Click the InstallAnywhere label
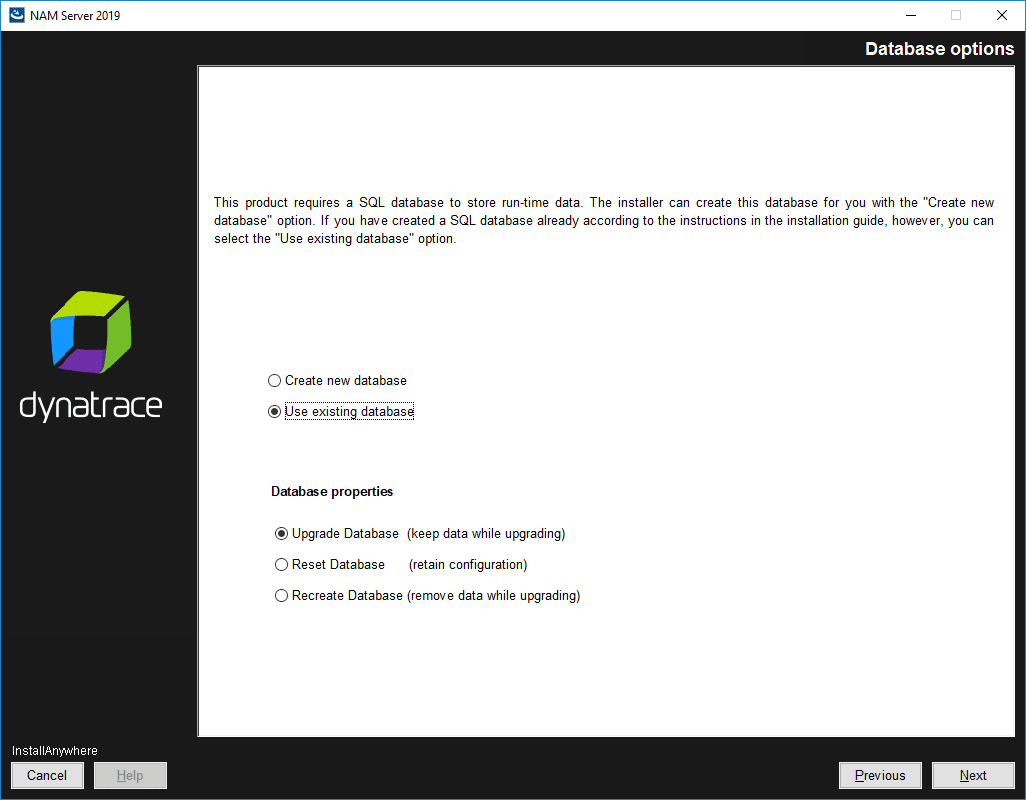This screenshot has width=1026, height=800. coord(54,750)
